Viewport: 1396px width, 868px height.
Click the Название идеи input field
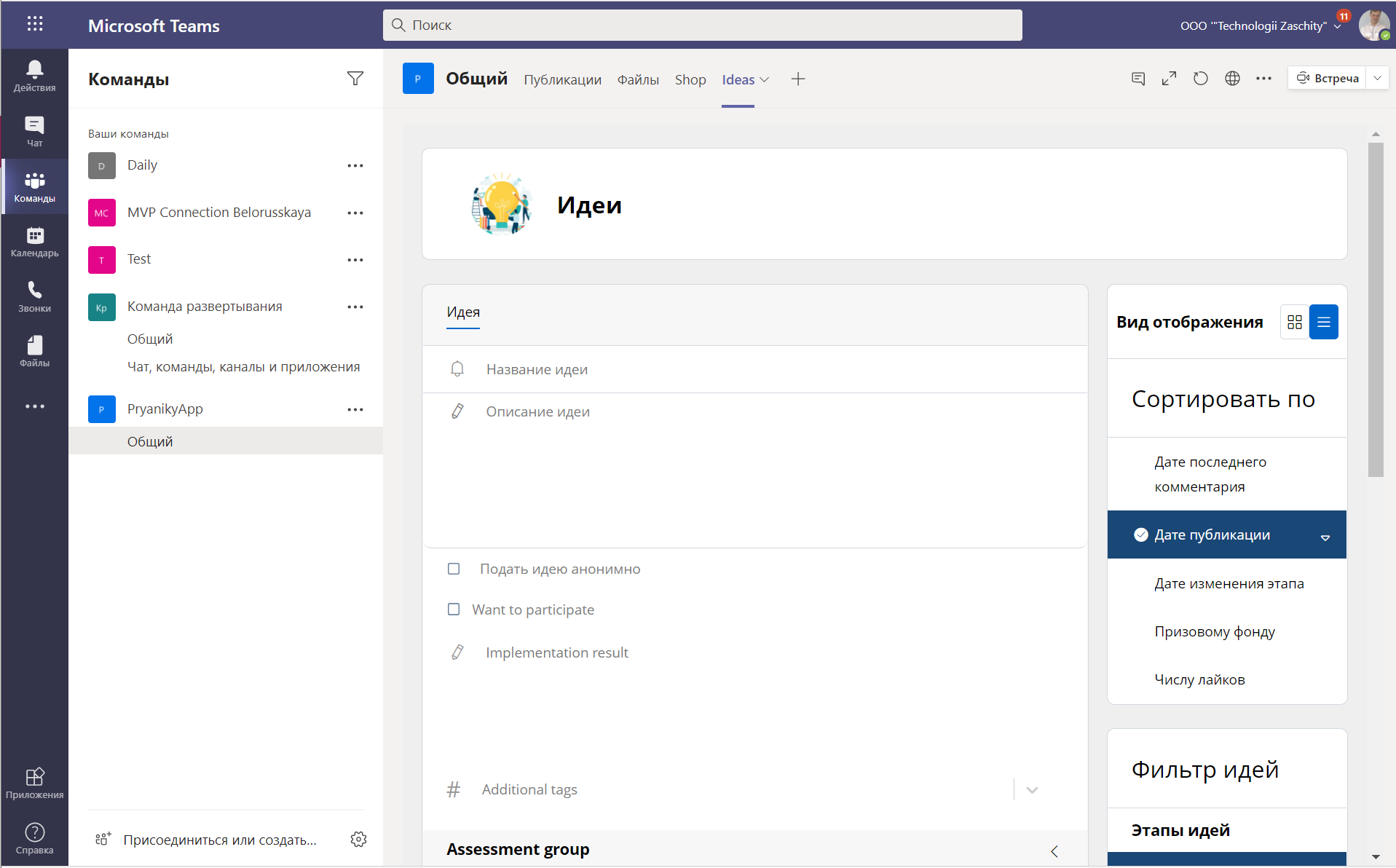pyautogui.click(x=754, y=369)
